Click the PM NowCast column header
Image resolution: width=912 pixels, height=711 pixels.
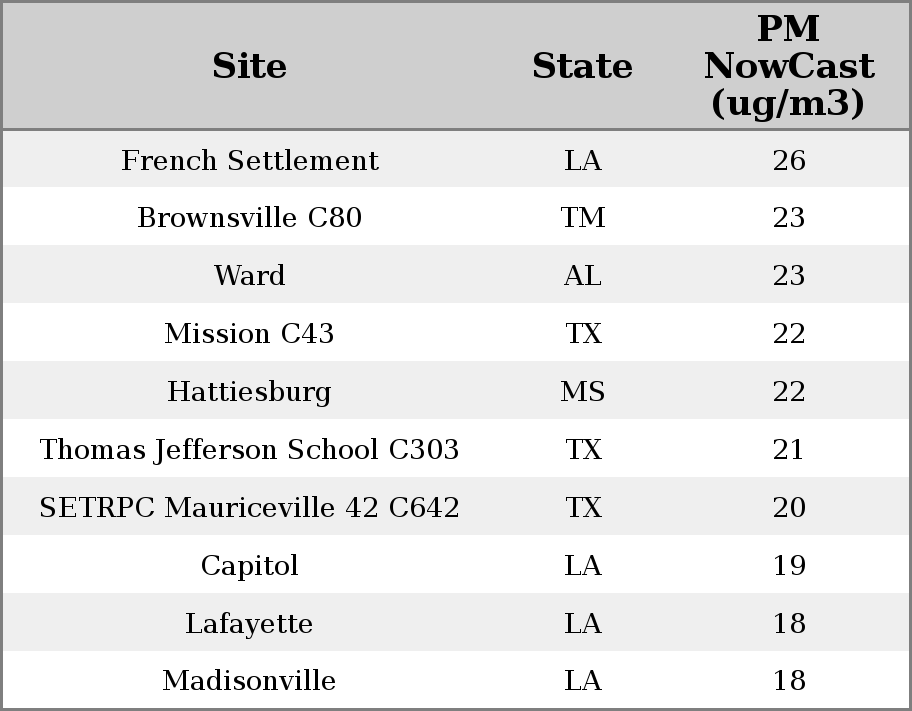788,66
